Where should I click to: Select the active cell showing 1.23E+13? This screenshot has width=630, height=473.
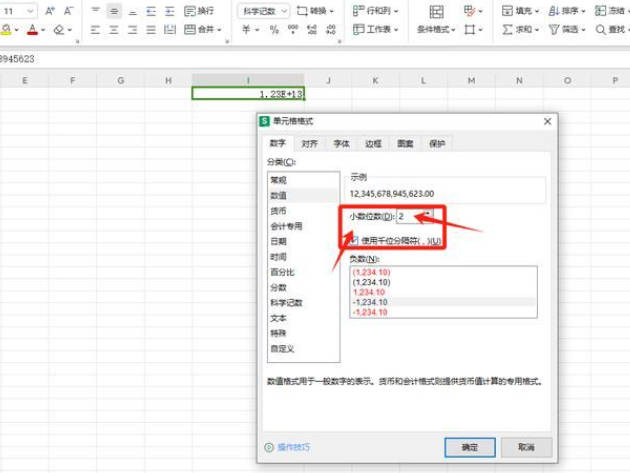(x=248, y=94)
